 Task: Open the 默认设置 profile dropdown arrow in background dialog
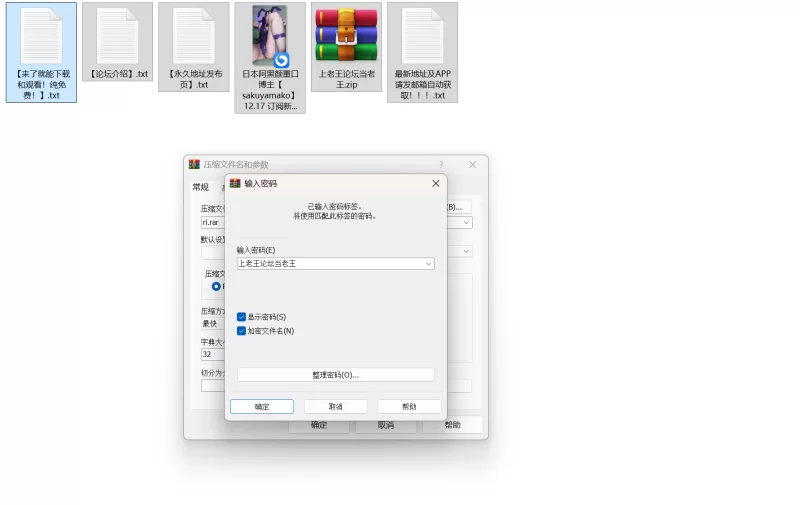click(466, 251)
